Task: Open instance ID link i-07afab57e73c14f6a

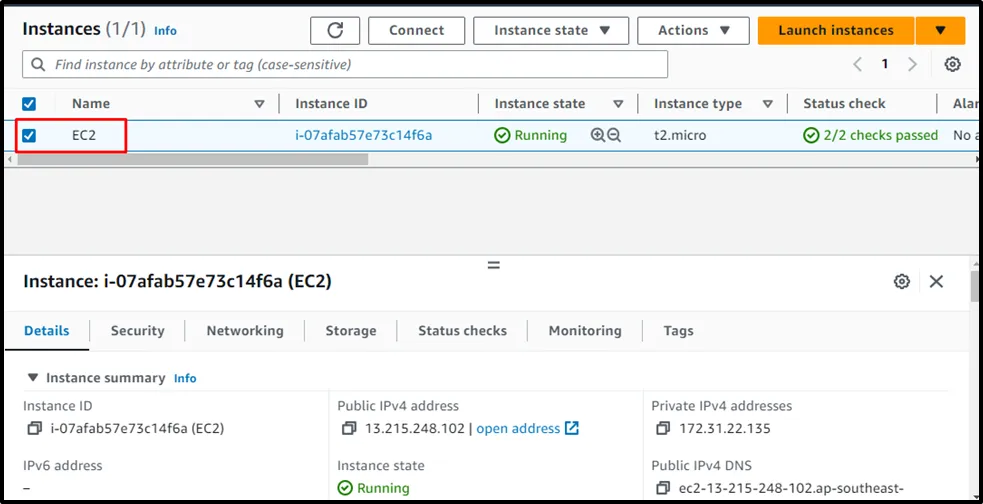Action: tap(363, 135)
